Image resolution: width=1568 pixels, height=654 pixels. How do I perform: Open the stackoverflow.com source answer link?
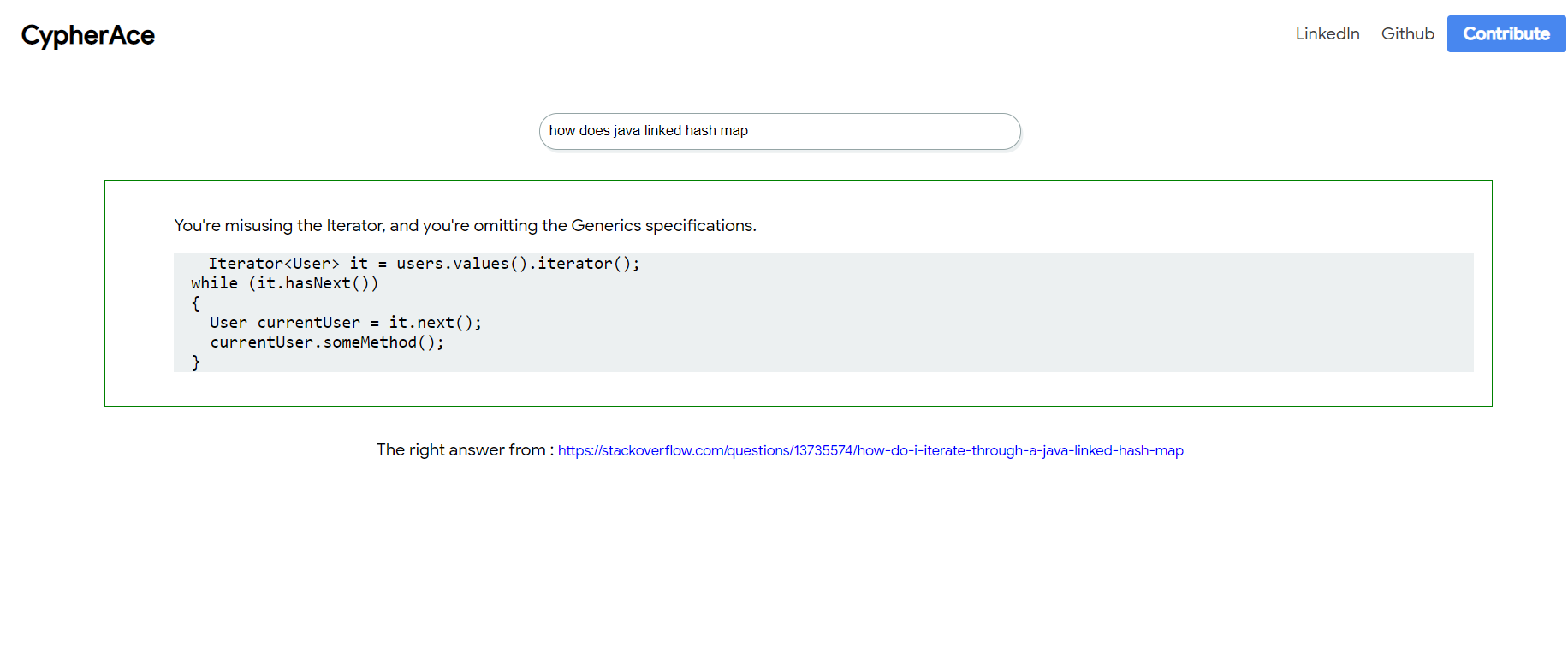tap(870, 450)
